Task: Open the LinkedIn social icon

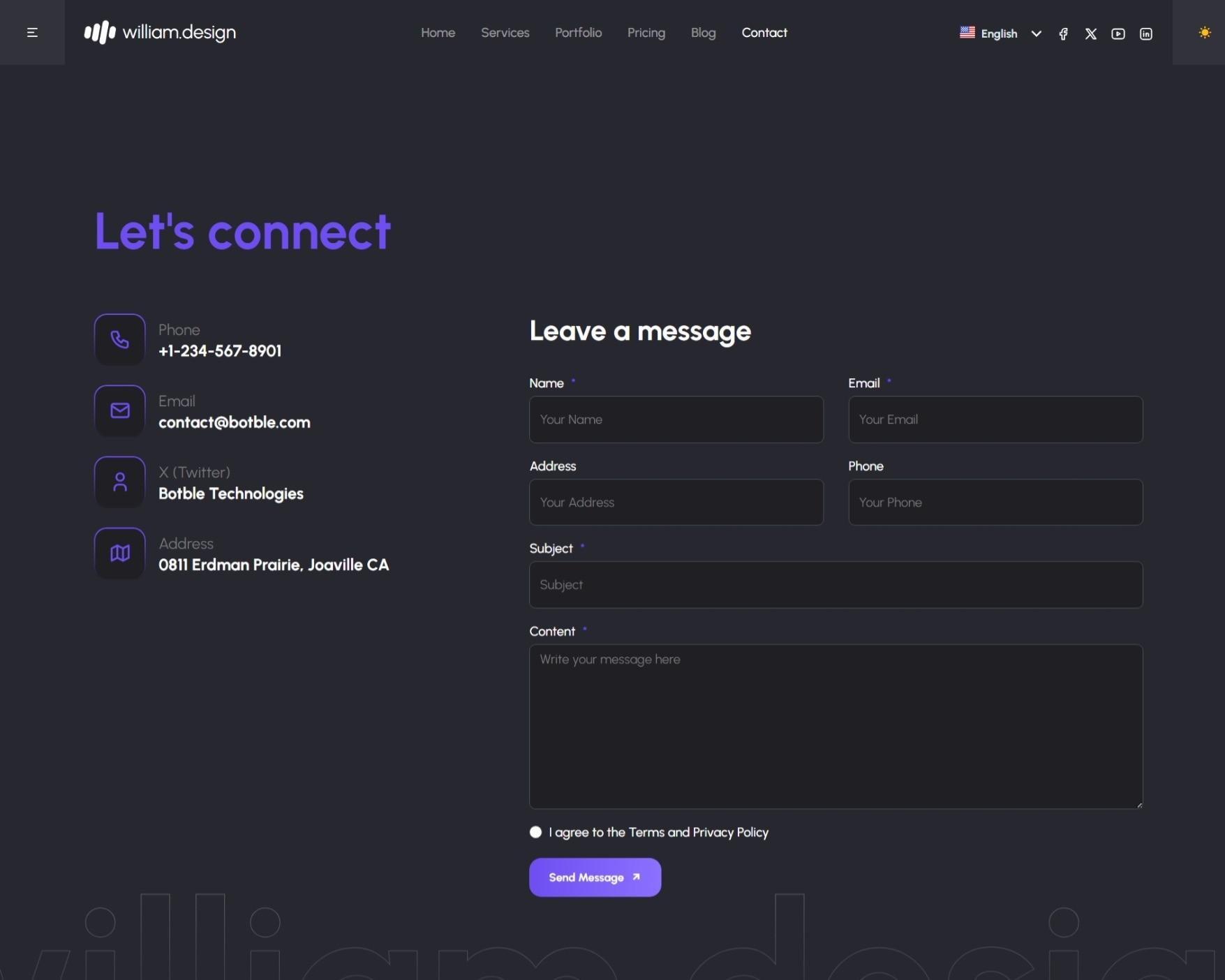Action: (x=1146, y=34)
